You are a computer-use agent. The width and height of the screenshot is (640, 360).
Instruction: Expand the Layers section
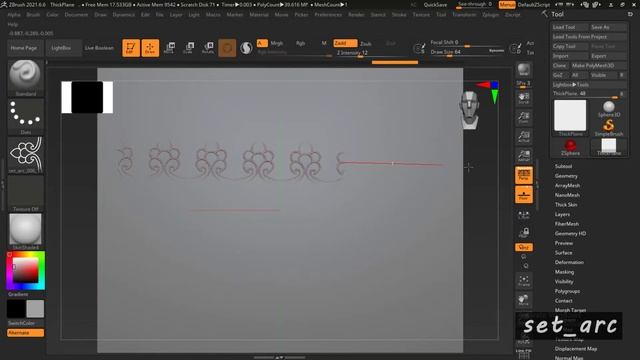tap(562, 214)
